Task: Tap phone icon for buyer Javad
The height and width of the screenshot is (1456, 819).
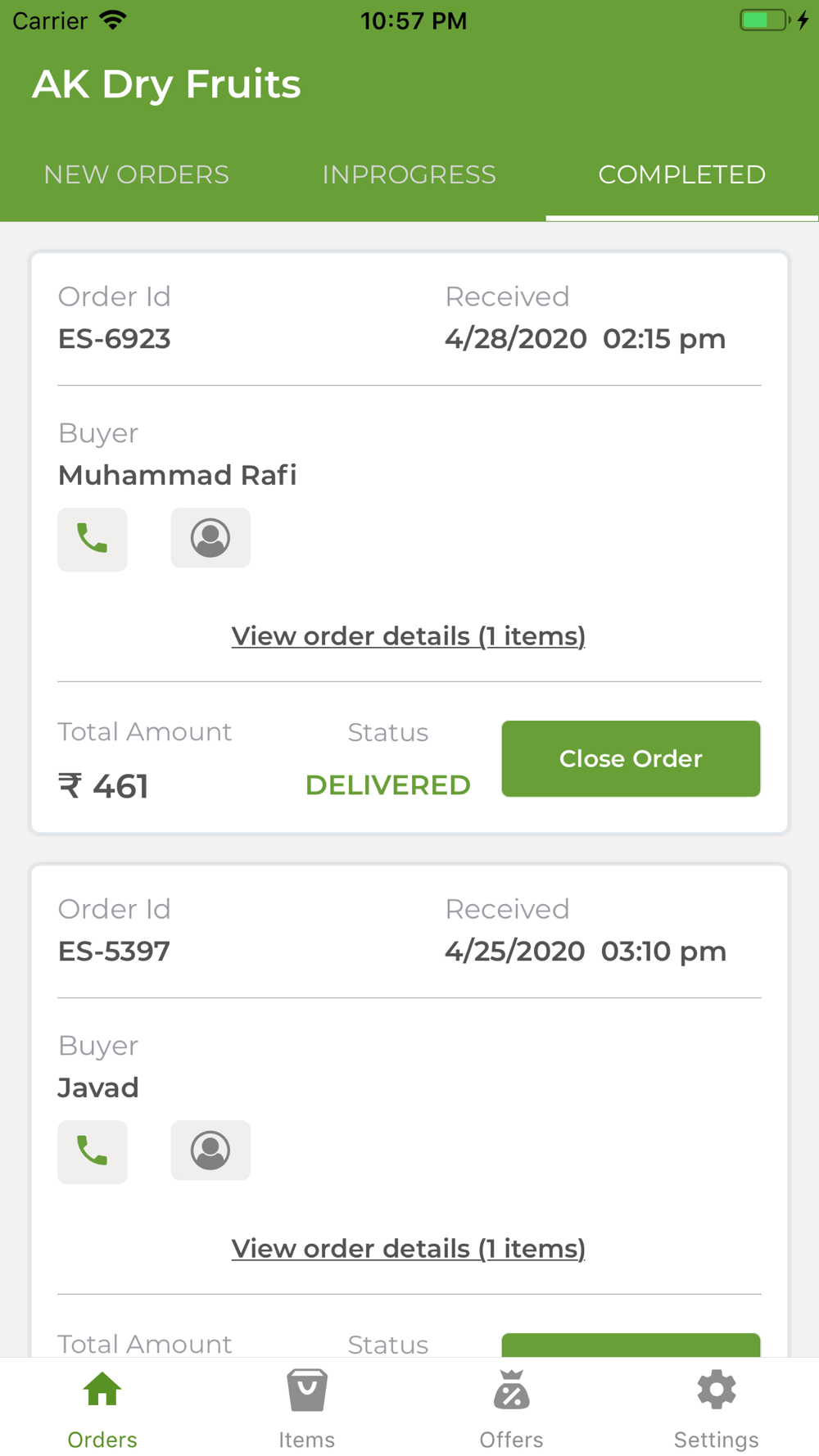Action: (92, 1151)
